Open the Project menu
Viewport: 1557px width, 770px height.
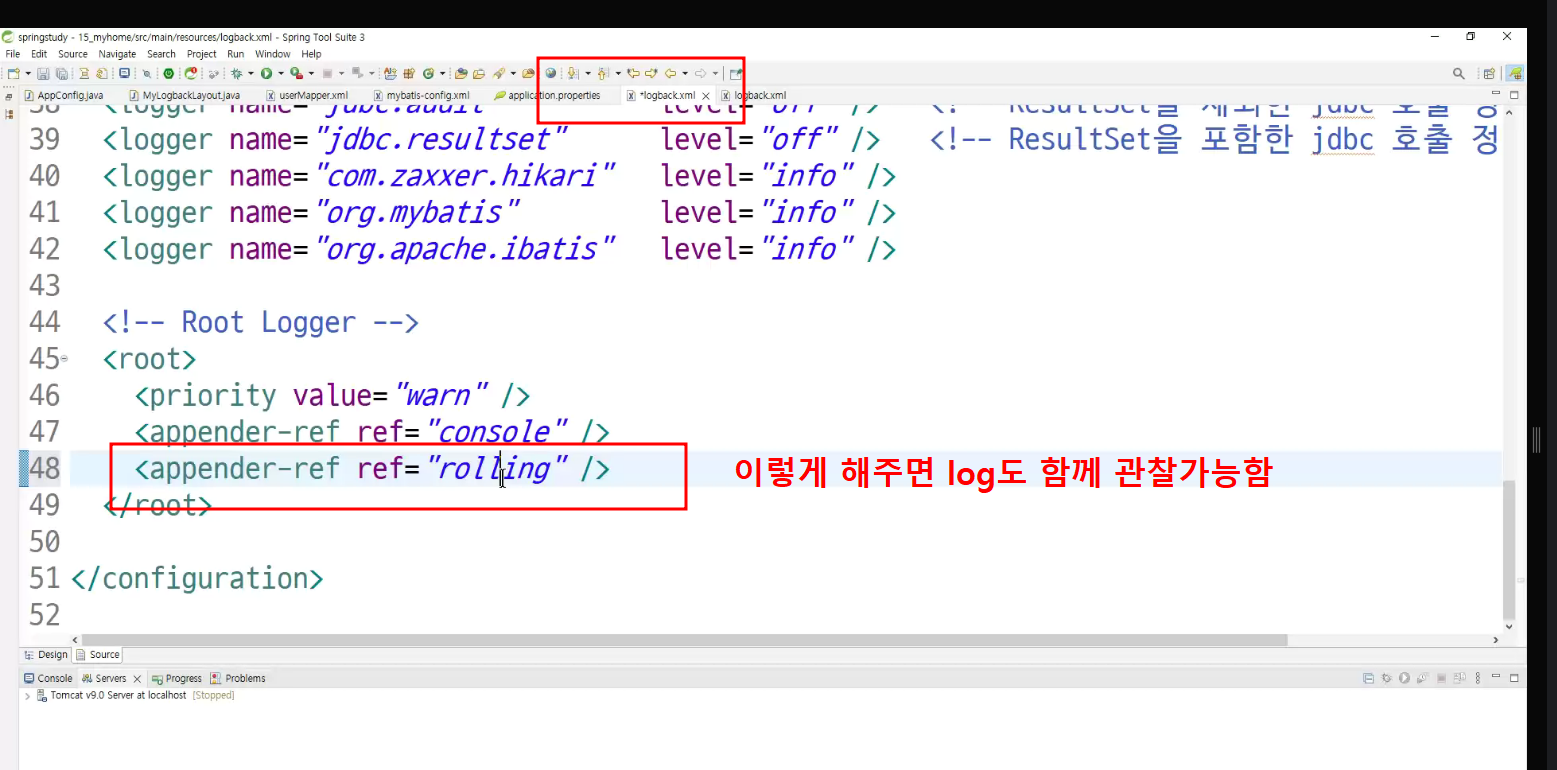click(x=202, y=54)
